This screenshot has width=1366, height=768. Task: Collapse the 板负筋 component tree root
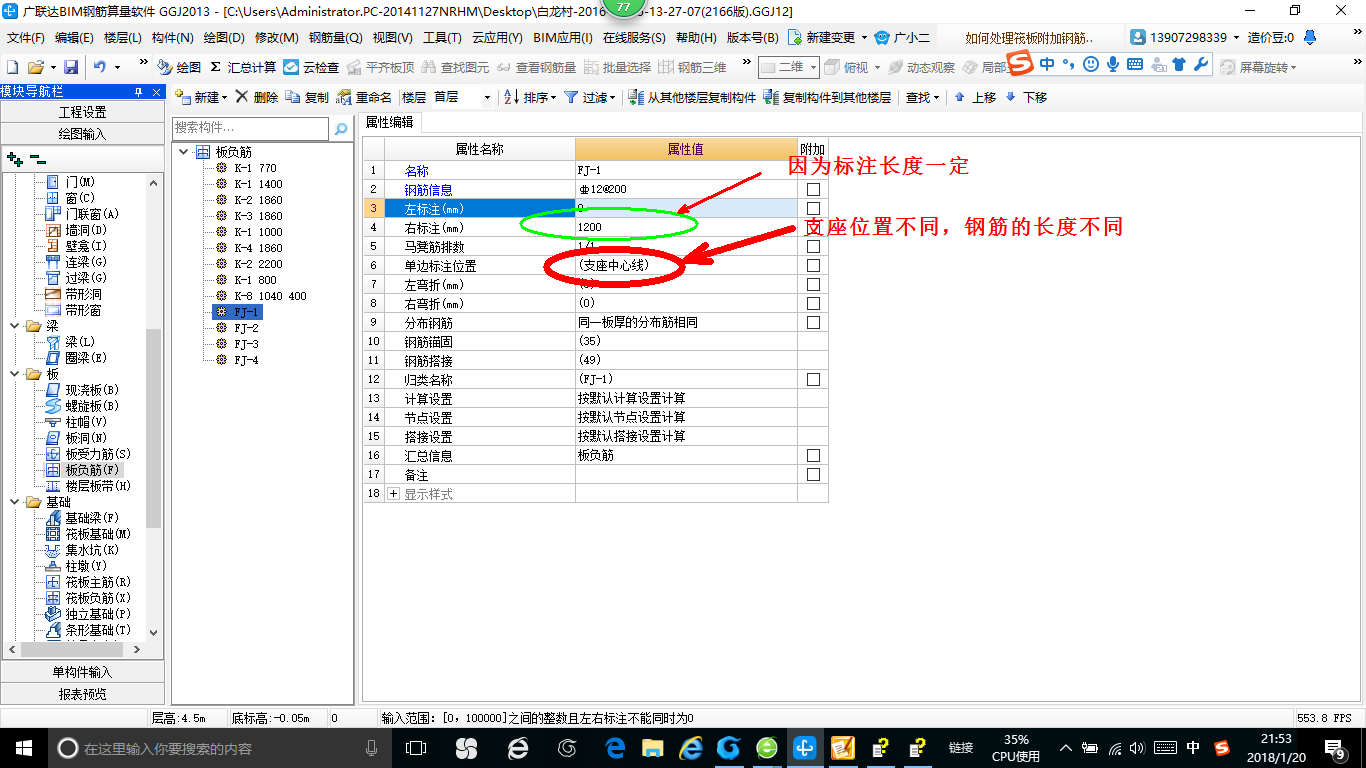click(184, 152)
